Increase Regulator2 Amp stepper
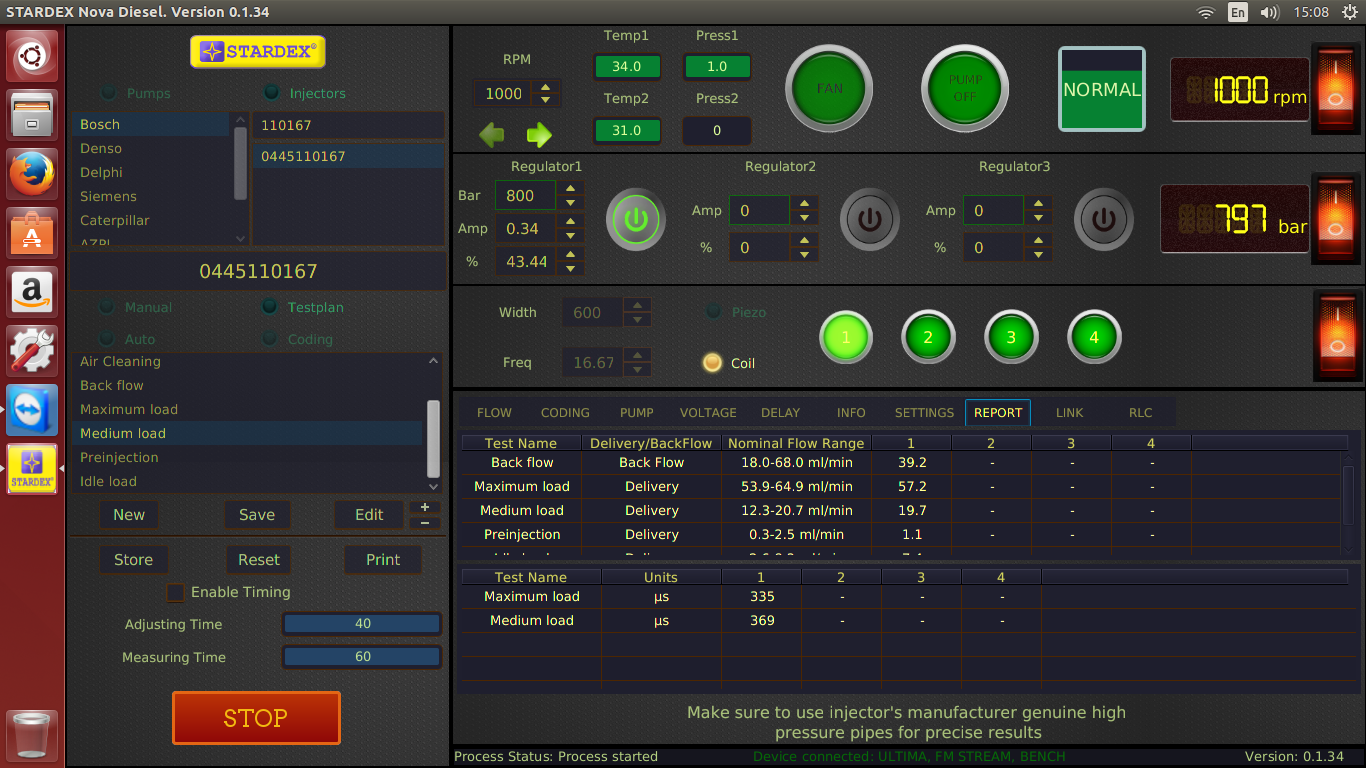Viewport: 1366px width, 768px height. point(804,204)
